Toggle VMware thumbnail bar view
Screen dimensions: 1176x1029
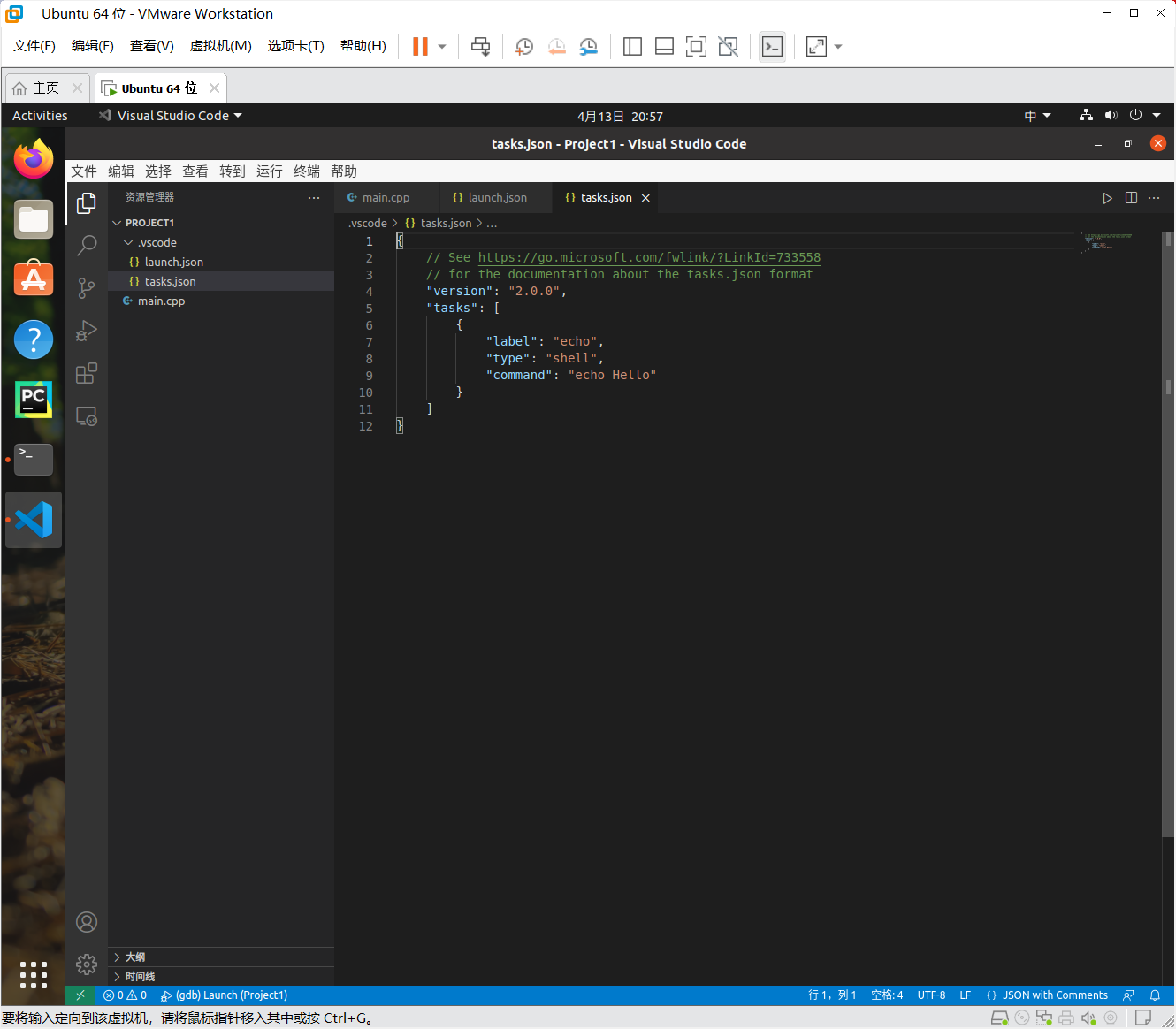(664, 47)
